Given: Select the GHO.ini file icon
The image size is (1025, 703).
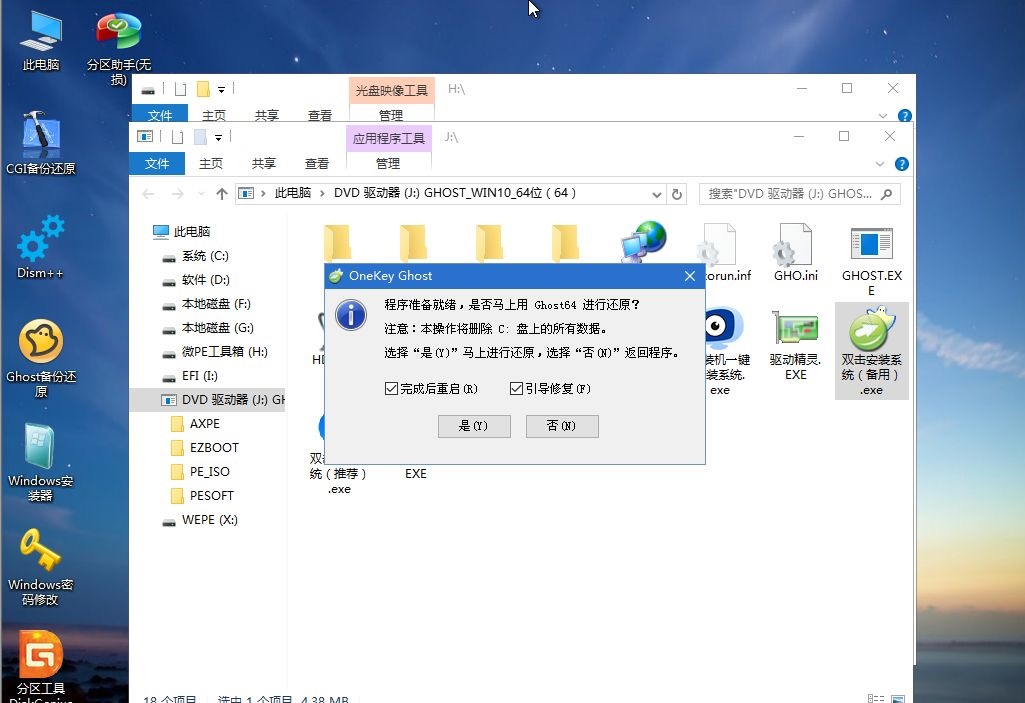Looking at the screenshot, I should point(796,252).
